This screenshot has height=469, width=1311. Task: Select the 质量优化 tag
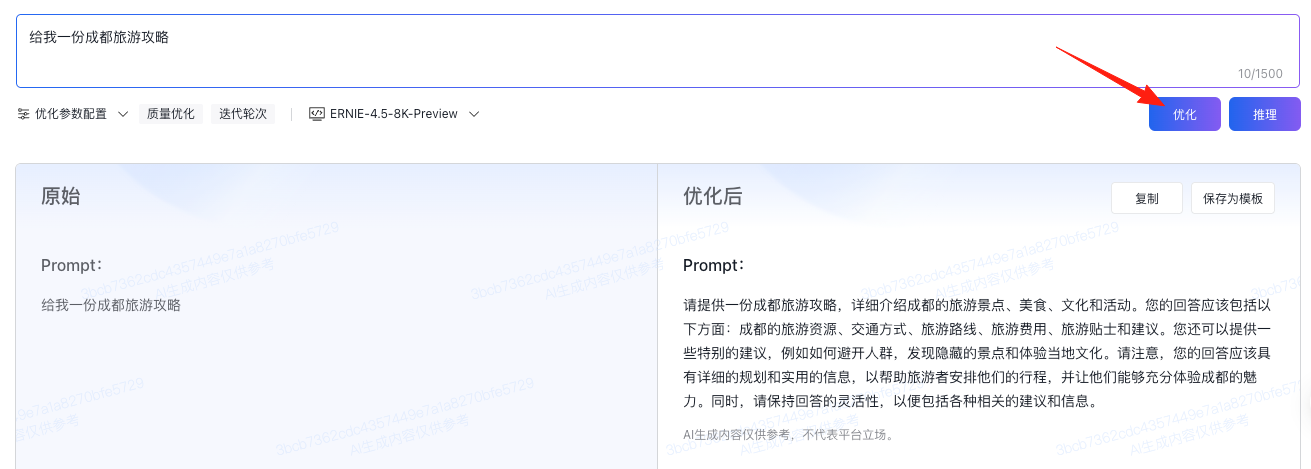click(171, 114)
